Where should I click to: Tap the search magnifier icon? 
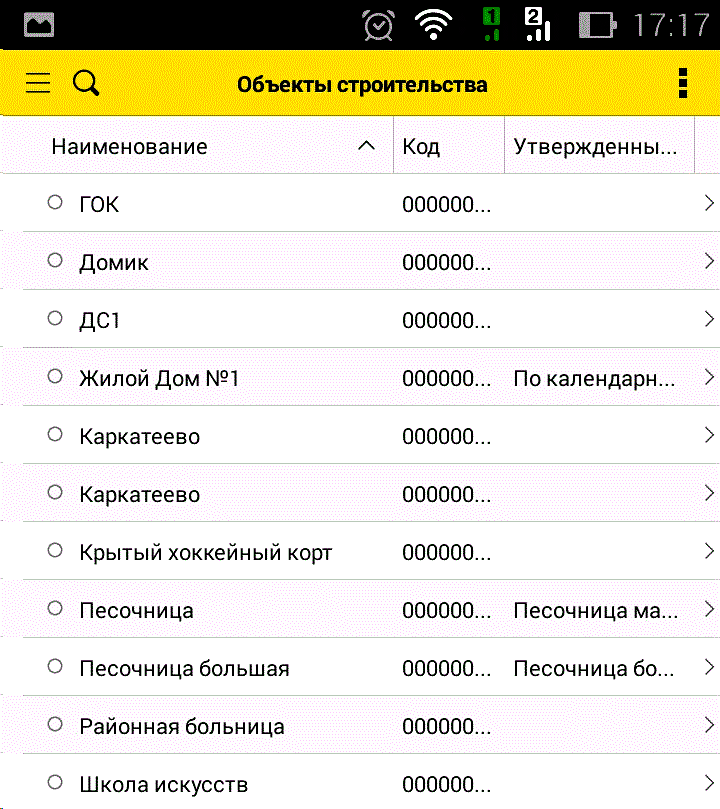click(87, 83)
